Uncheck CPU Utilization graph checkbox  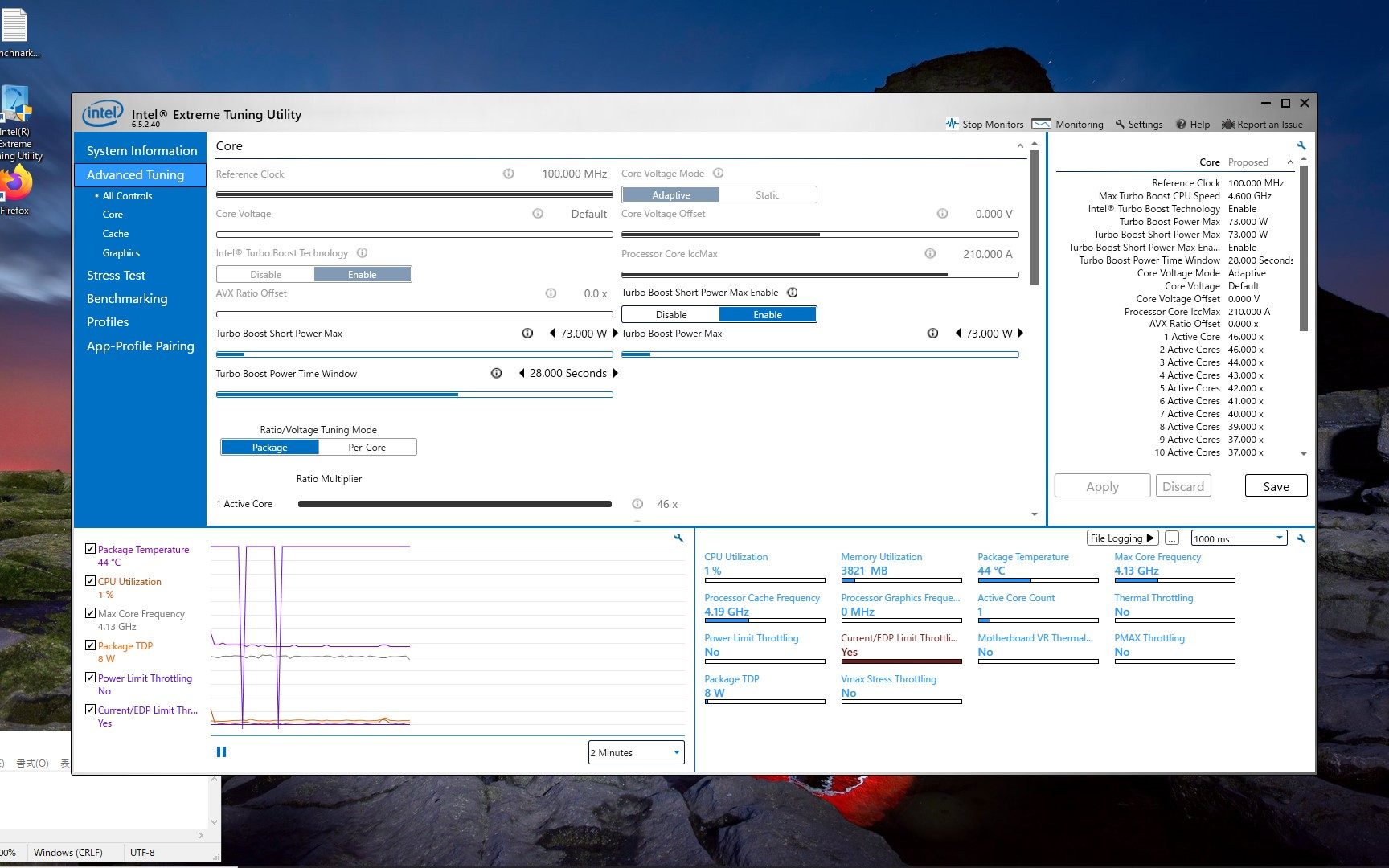90,580
